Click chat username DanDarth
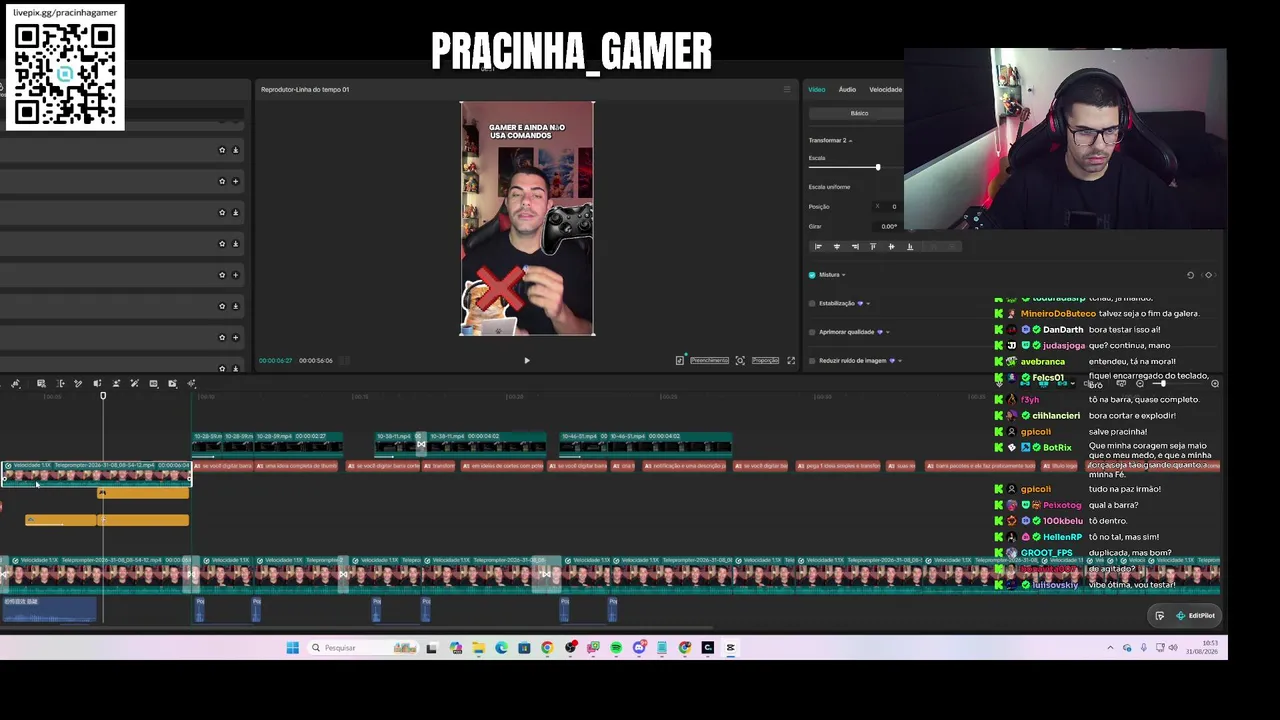 [1063, 330]
